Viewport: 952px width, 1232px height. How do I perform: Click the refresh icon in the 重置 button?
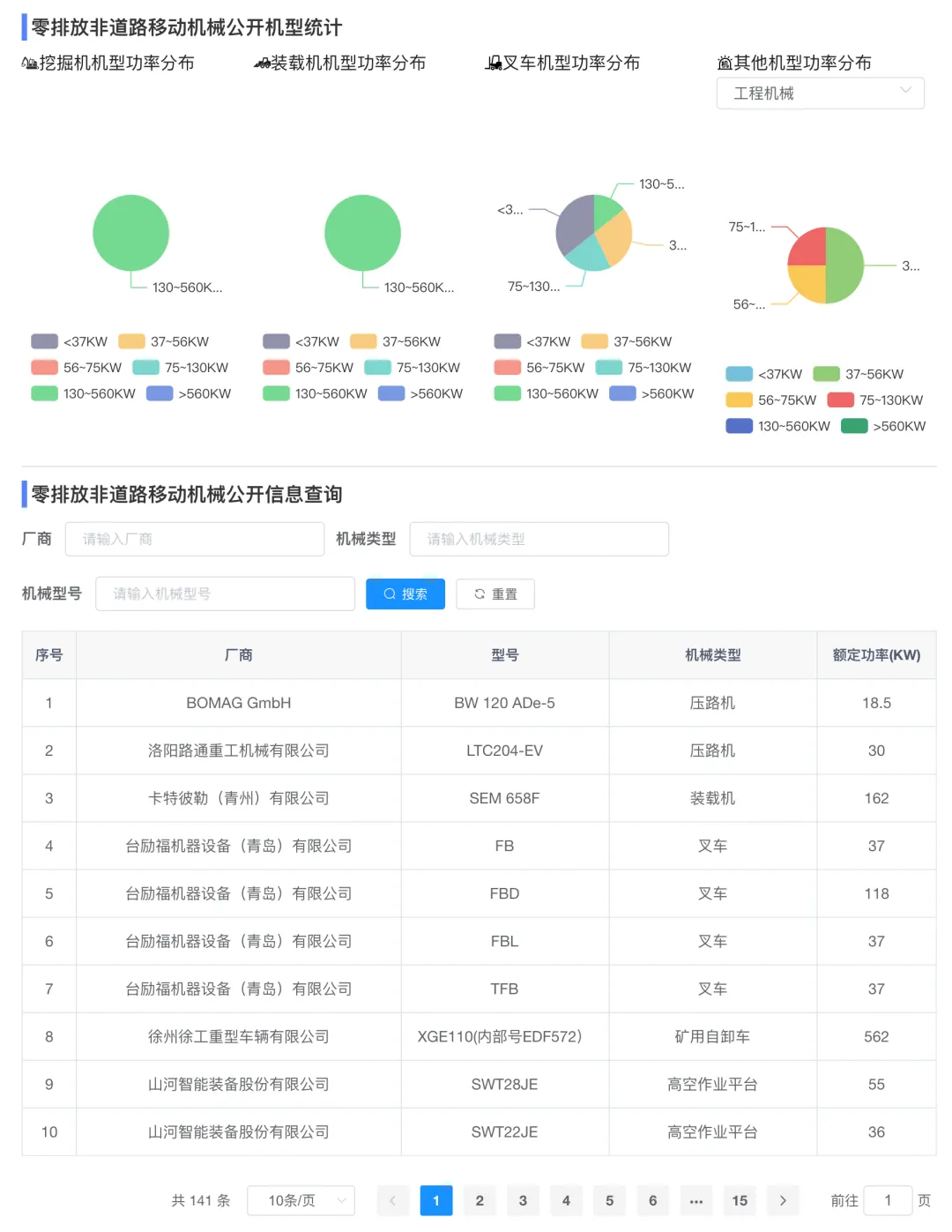480,594
